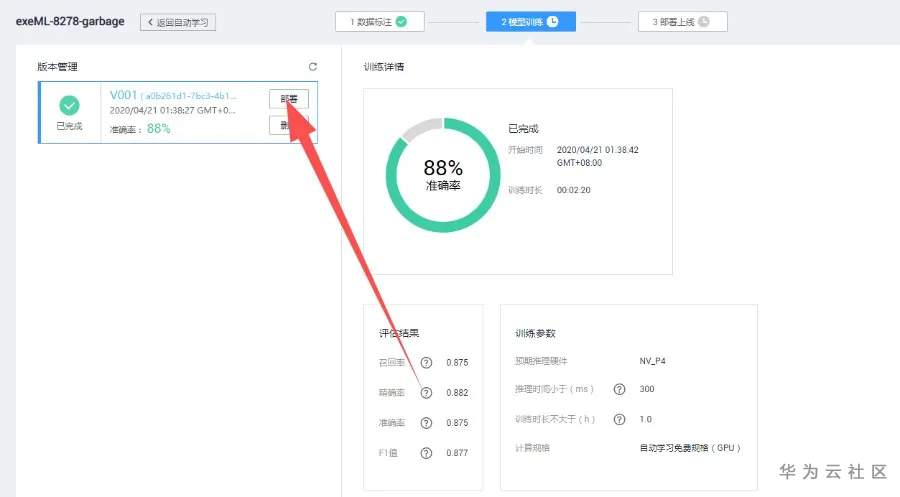This screenshot has height=497, width=900.
Task: Open step 3 deploy online tab
Action: pyautogui.click(x=682, y=22)
